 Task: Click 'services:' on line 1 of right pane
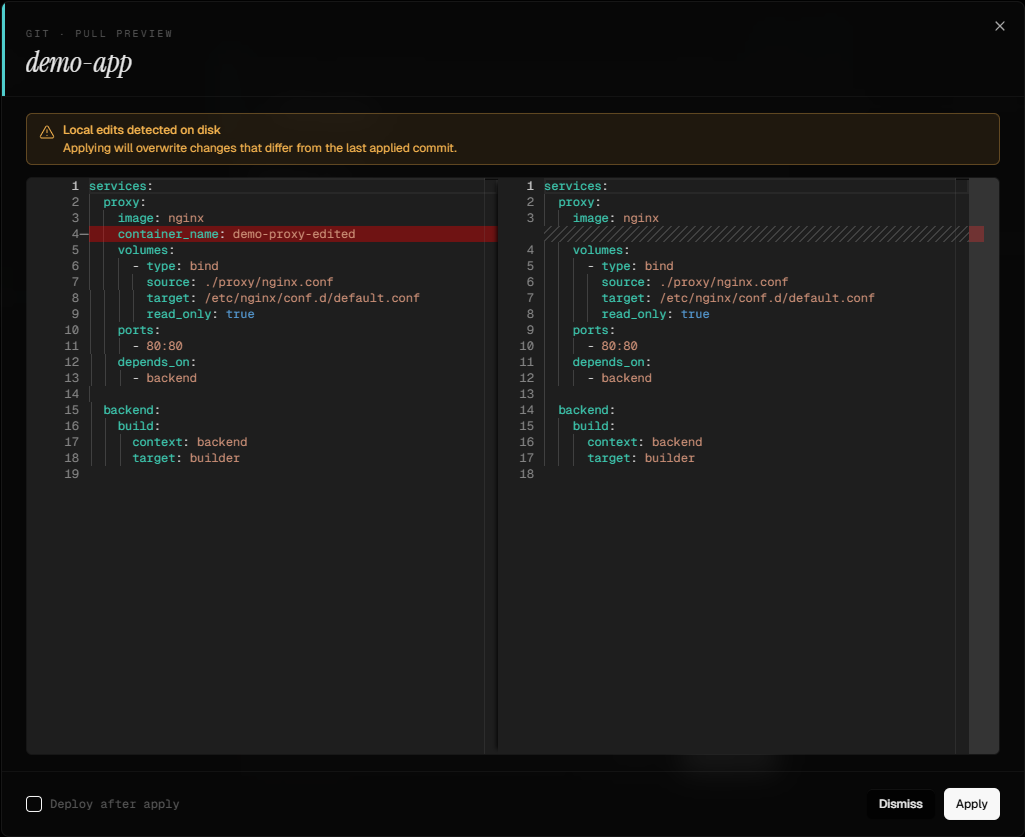pyautogui.click(x=576, y=186)
